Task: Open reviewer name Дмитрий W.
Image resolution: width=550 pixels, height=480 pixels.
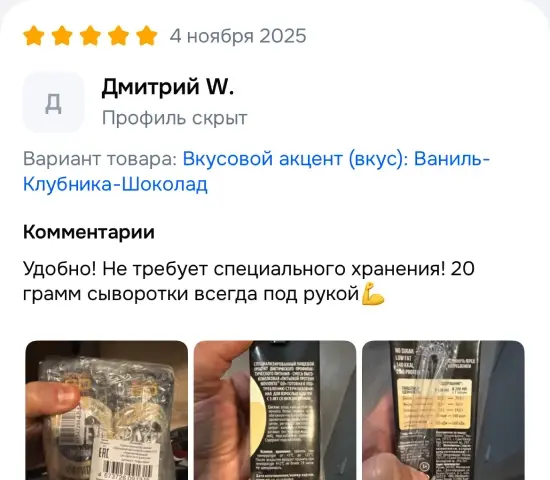Action: [168, 87]
